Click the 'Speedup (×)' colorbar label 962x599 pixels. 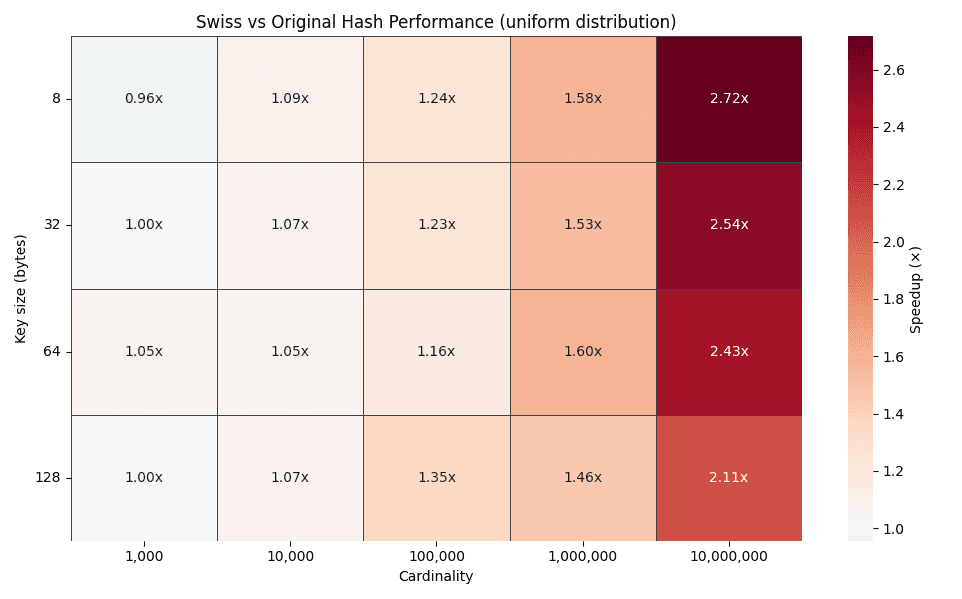(x=916, y=289)
